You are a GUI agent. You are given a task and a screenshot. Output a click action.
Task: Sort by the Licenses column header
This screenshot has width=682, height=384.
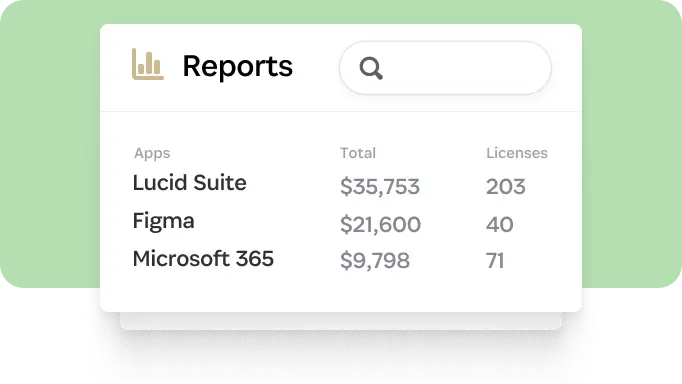pos(517,153)
